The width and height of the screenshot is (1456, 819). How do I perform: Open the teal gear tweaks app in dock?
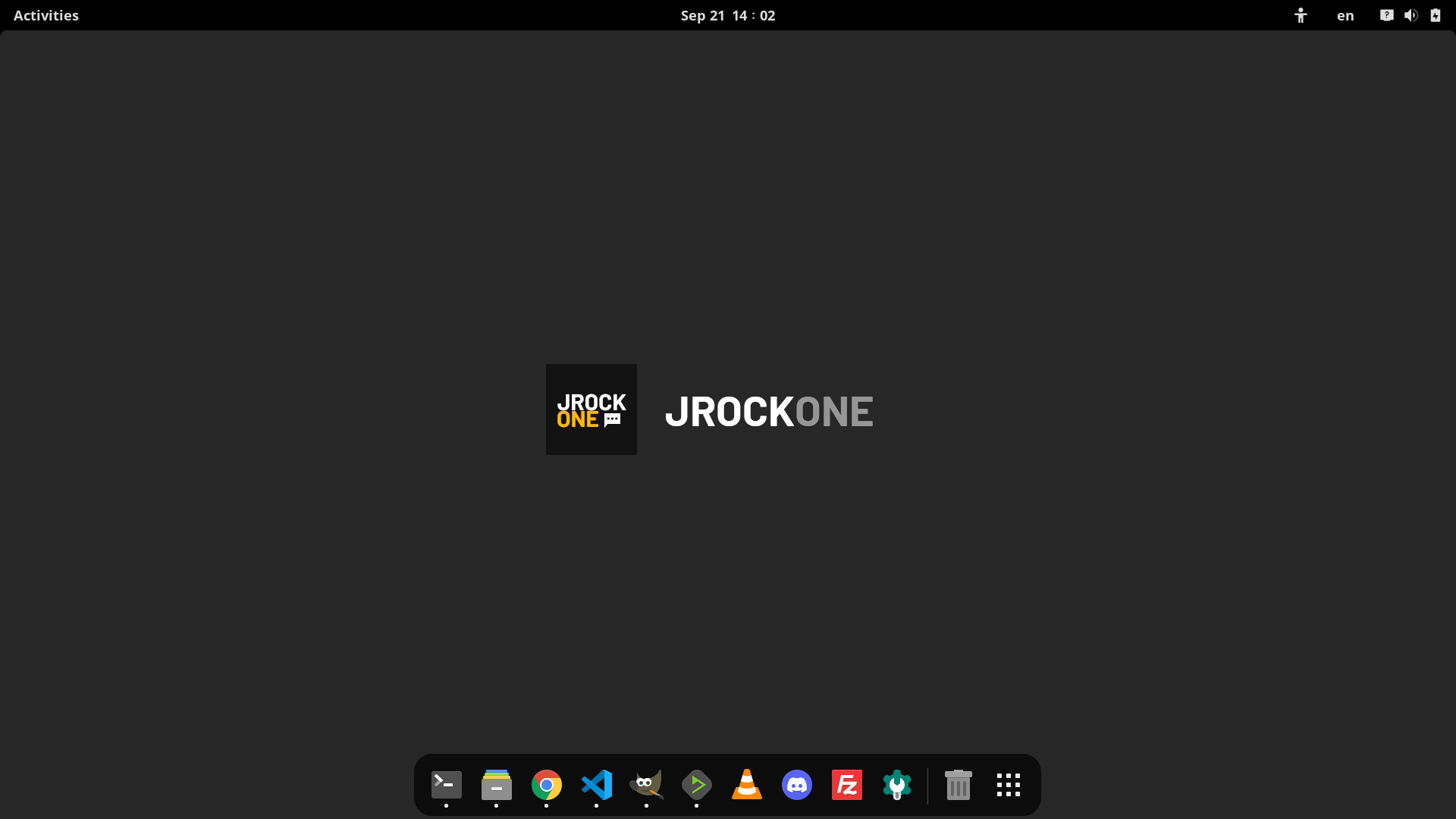click(x=896, y=785)
